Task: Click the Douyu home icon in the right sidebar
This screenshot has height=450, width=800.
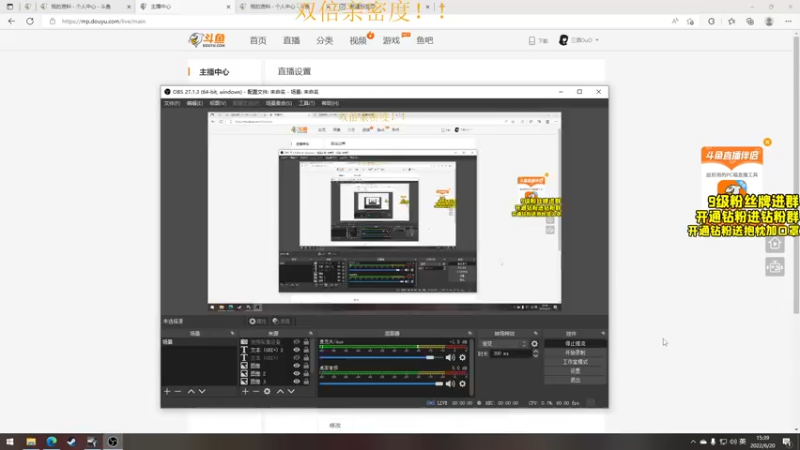Action: pos(774,244)
